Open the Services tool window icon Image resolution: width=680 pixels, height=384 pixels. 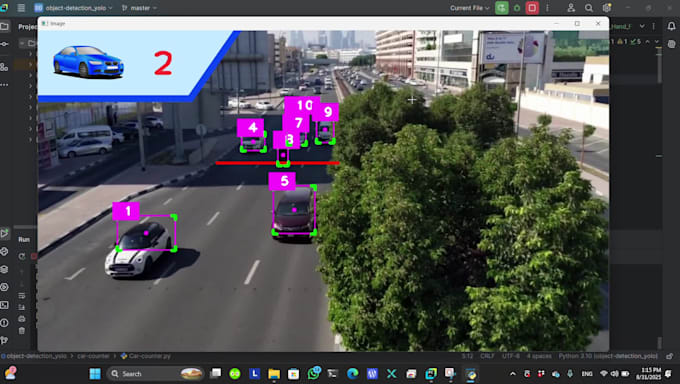(x=4, y=287)
